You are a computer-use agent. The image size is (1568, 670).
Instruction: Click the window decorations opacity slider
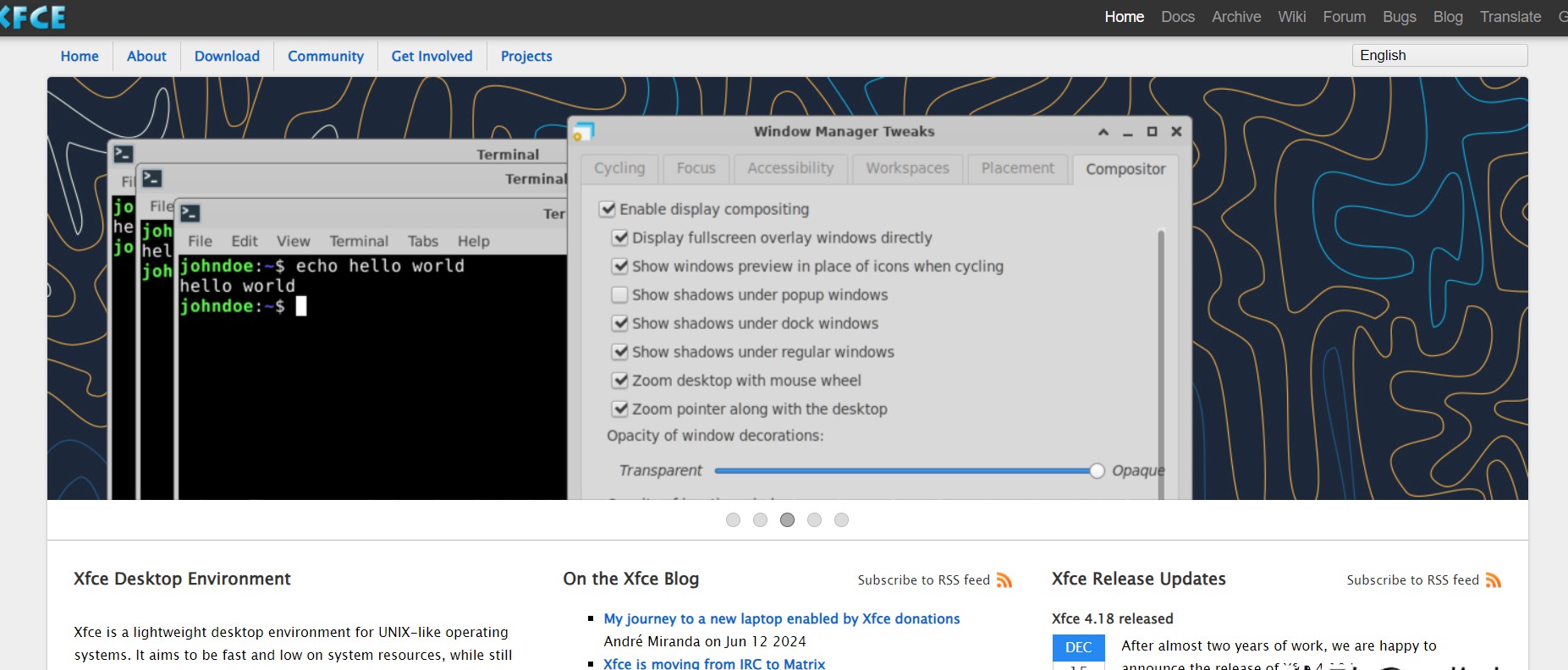click(x=905, y=471)
